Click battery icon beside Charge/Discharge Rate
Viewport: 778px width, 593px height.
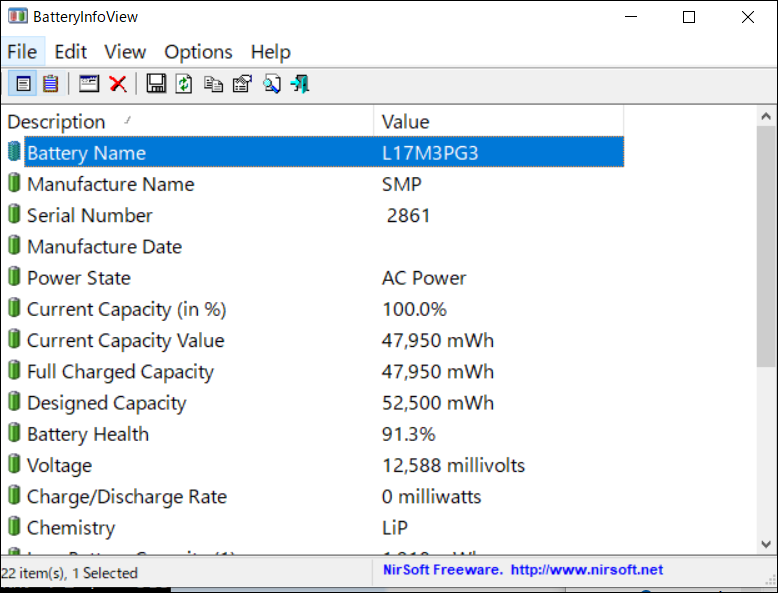14,495
